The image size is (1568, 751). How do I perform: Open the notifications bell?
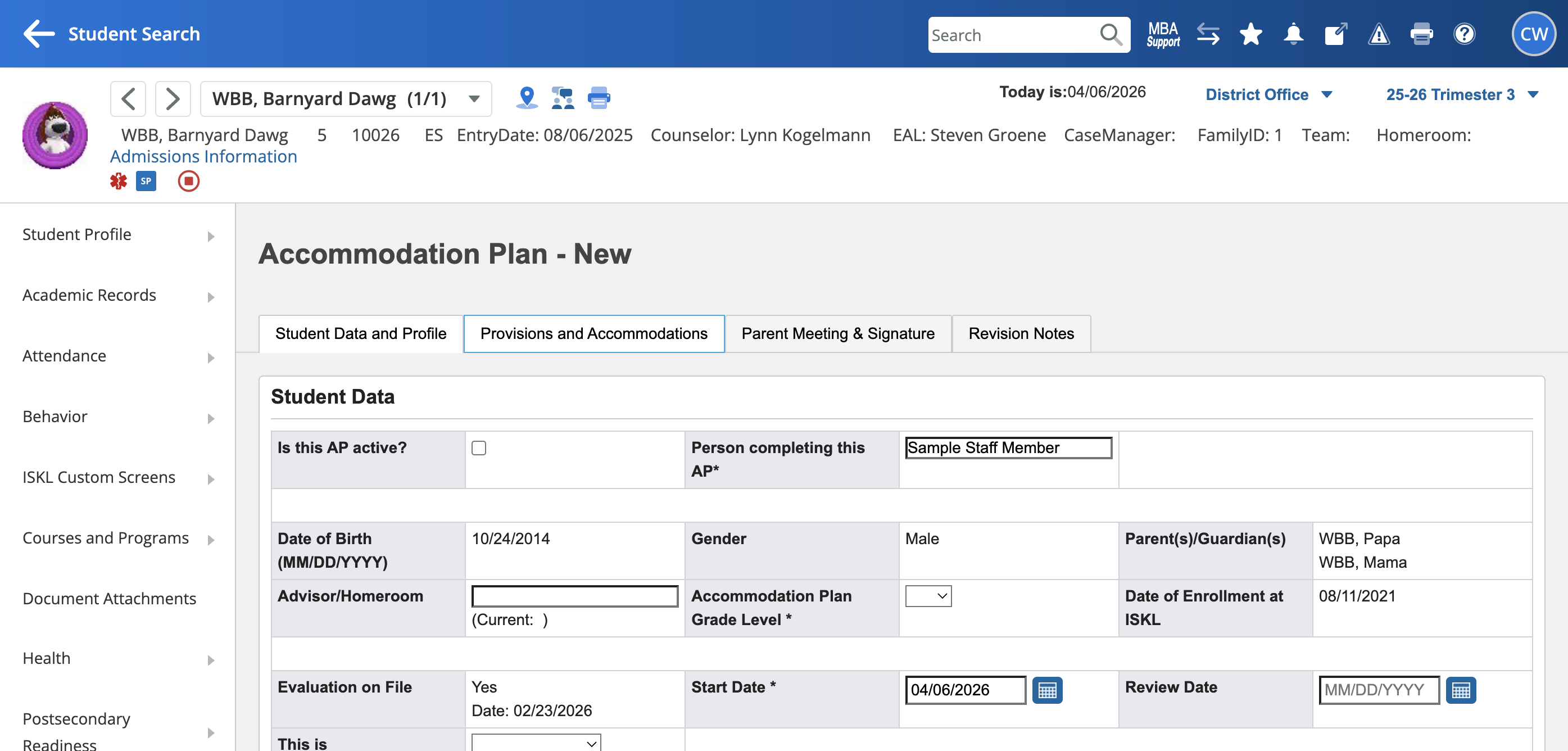[x=1293, y=35]
